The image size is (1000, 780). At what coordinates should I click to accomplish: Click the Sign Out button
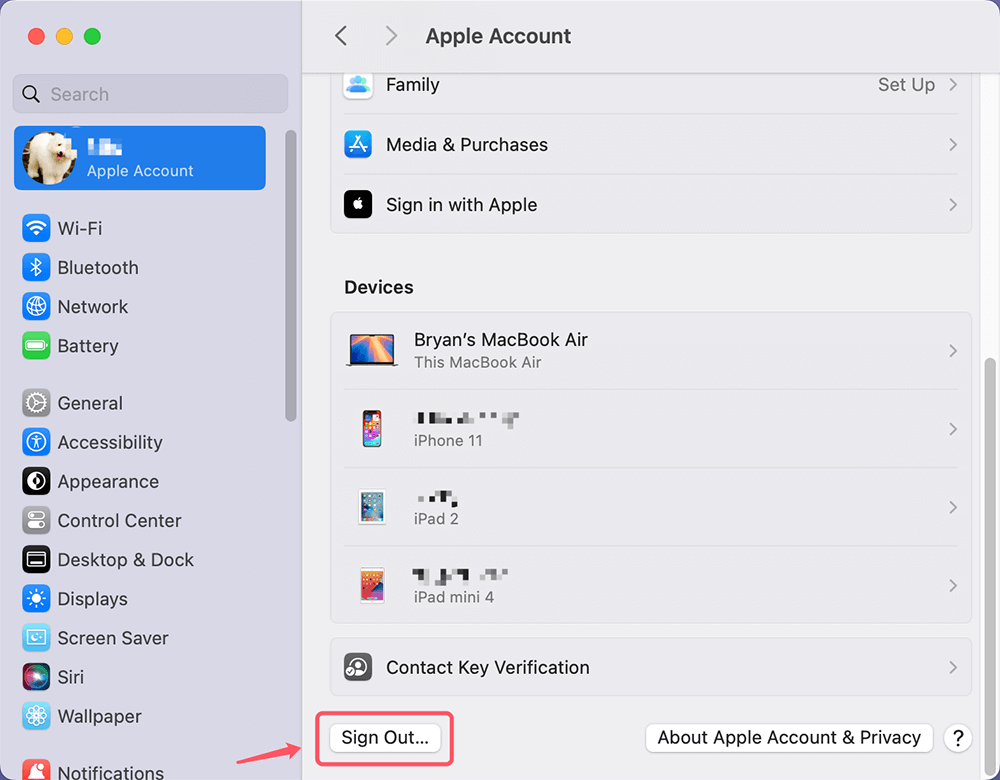(384, 738)
